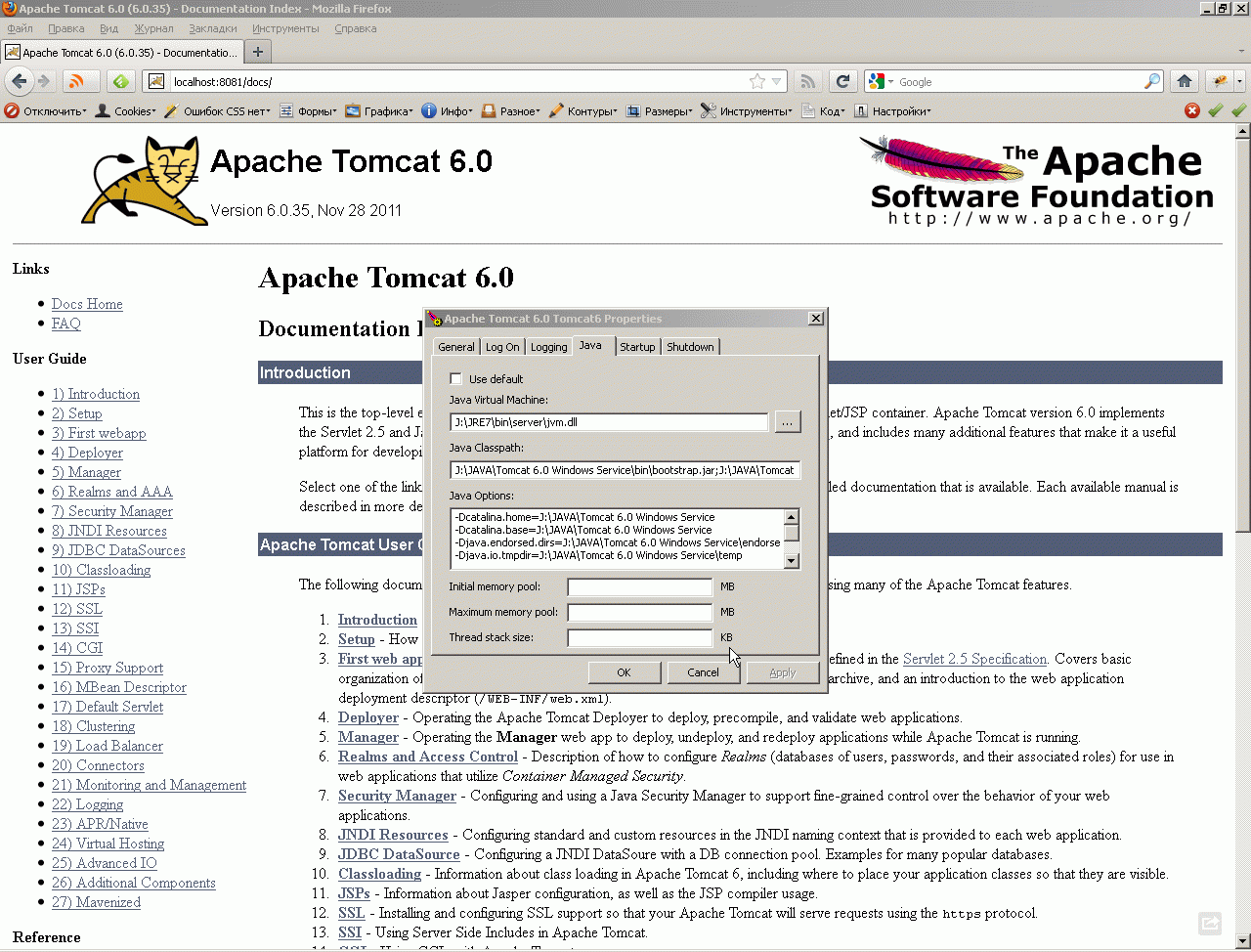Click the Java Options scrollbar up arrow
This screenshot has width=1251, height=952.
pyautogui.click(x=792, y=517)
